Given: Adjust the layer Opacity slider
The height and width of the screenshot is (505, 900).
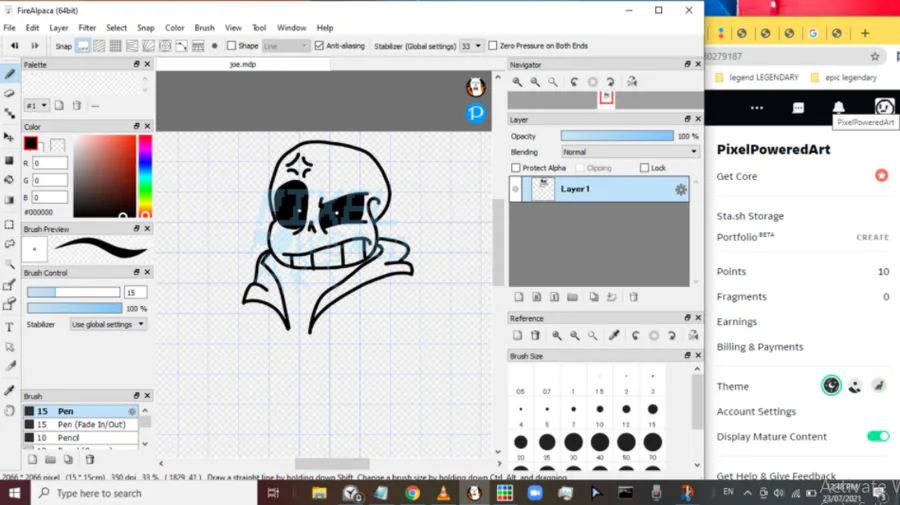Looking at the screenshot, I should point(617,136).
